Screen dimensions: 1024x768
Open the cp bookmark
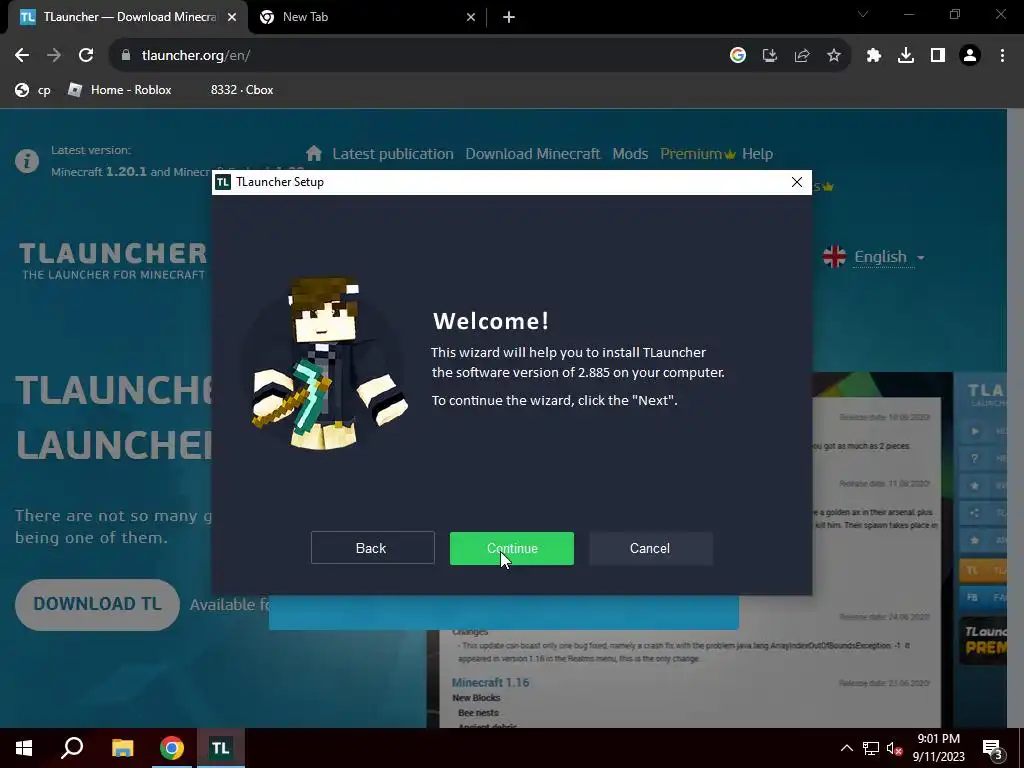coord(33,90)
